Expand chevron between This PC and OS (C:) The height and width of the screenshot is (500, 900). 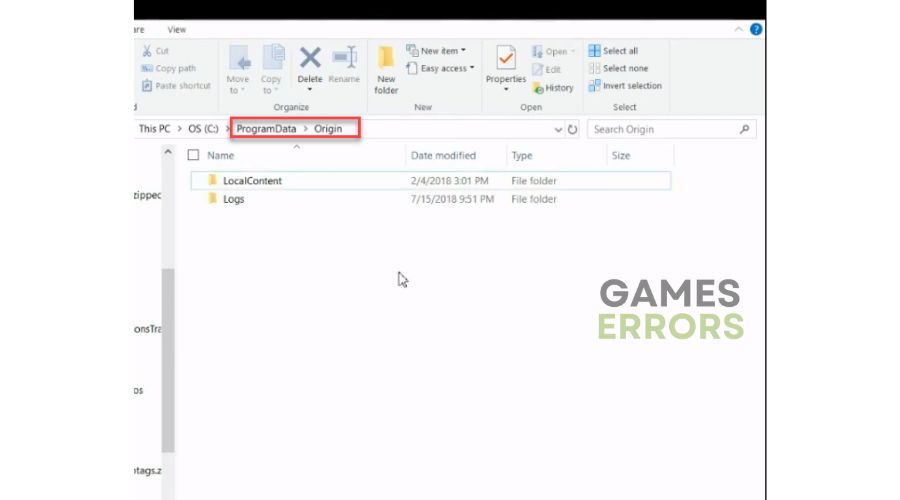(180, 129)
